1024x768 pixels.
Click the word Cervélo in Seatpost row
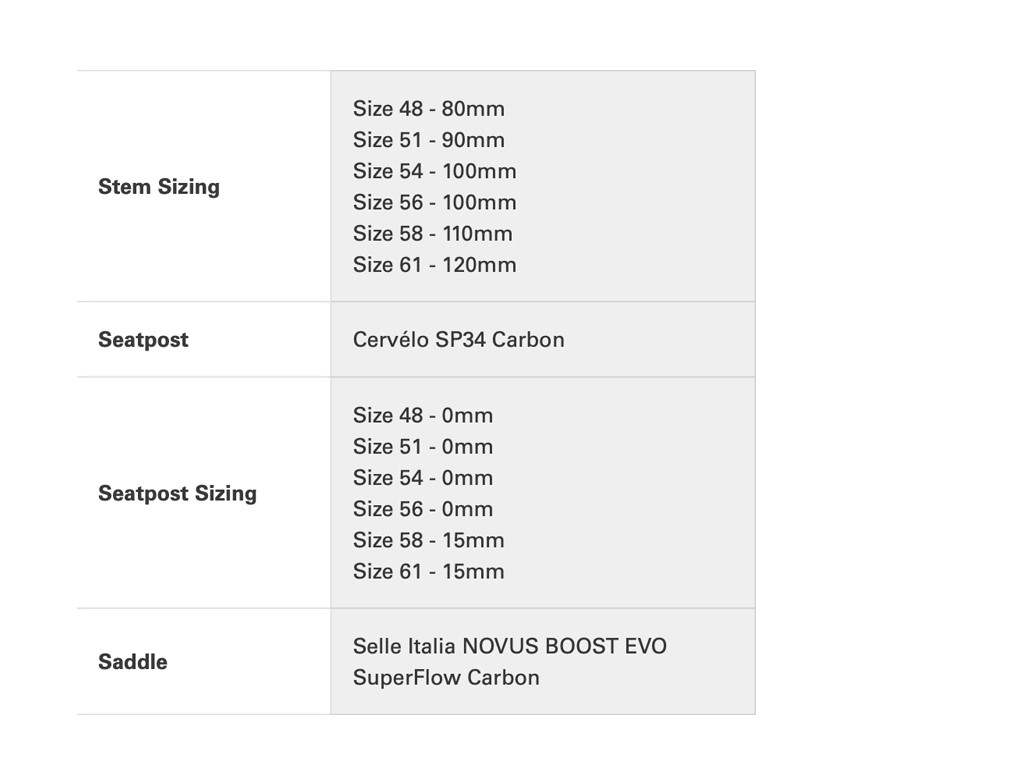[391, 340]
